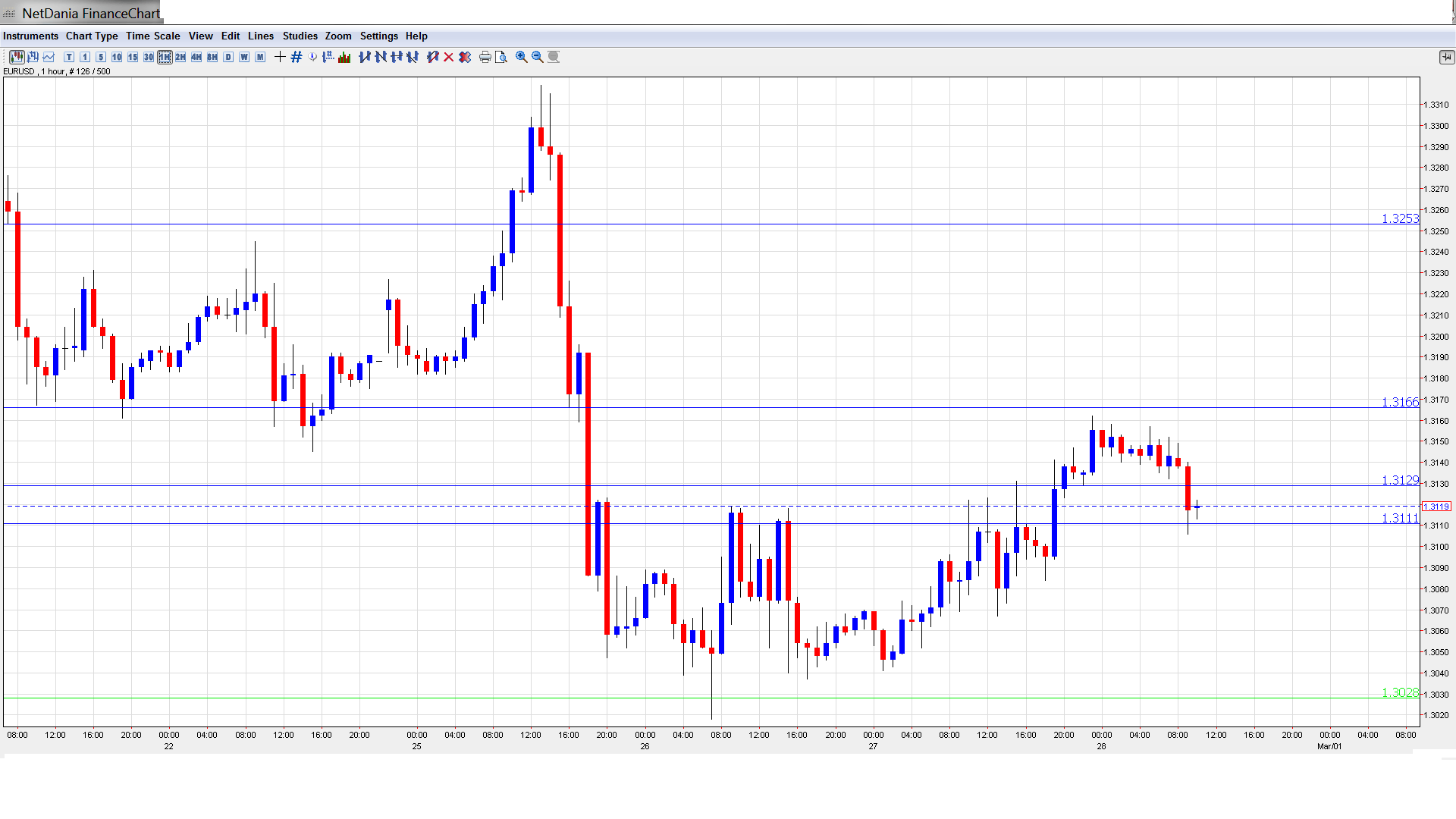Open the Chart Type menu

pyautogui.click(x=92, y=36)
